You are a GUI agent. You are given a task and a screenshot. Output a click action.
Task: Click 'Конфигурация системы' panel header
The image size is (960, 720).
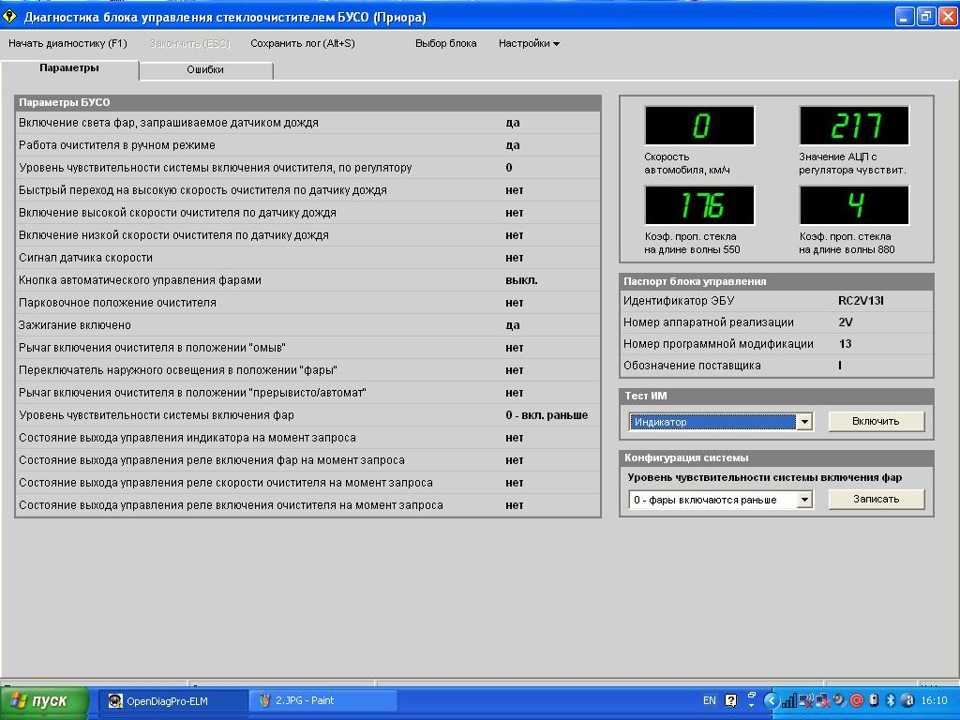(776, 458)
